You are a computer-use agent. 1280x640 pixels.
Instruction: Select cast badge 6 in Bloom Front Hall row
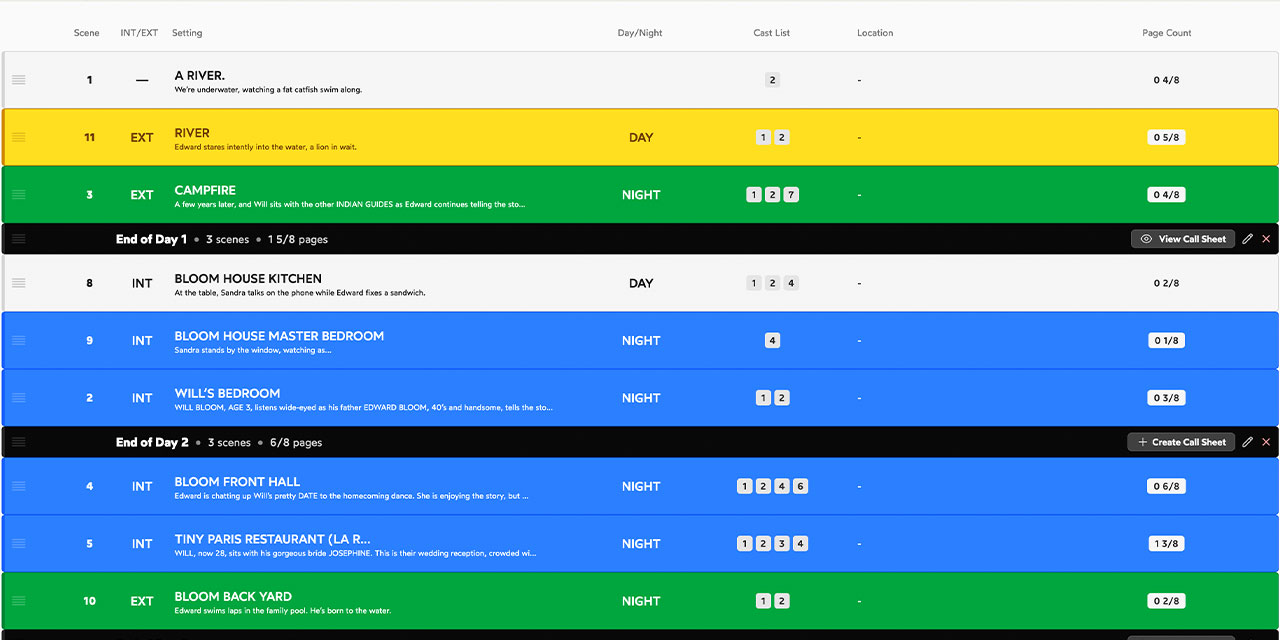[800, 487]
